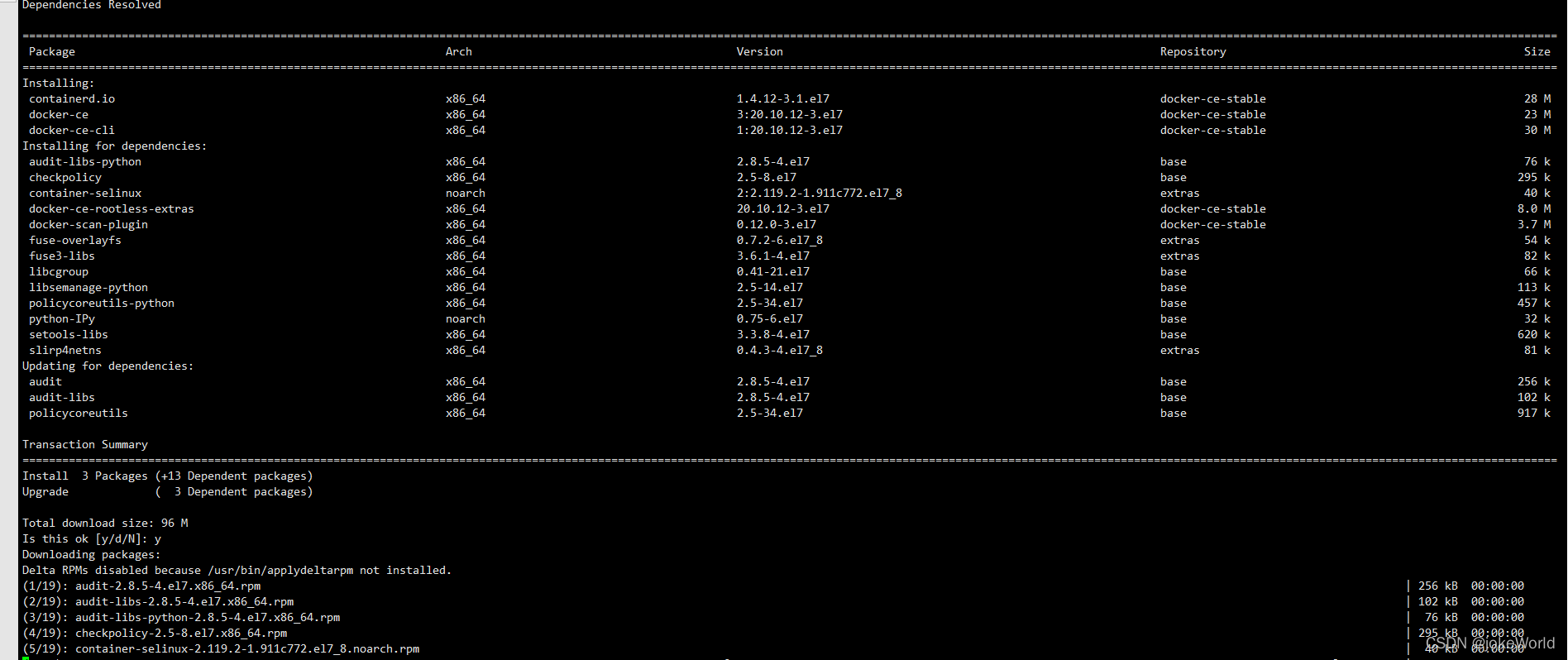Click Upgrade 3 Dependent packages line
The image size is (1568, 660).
pos(168,491)
